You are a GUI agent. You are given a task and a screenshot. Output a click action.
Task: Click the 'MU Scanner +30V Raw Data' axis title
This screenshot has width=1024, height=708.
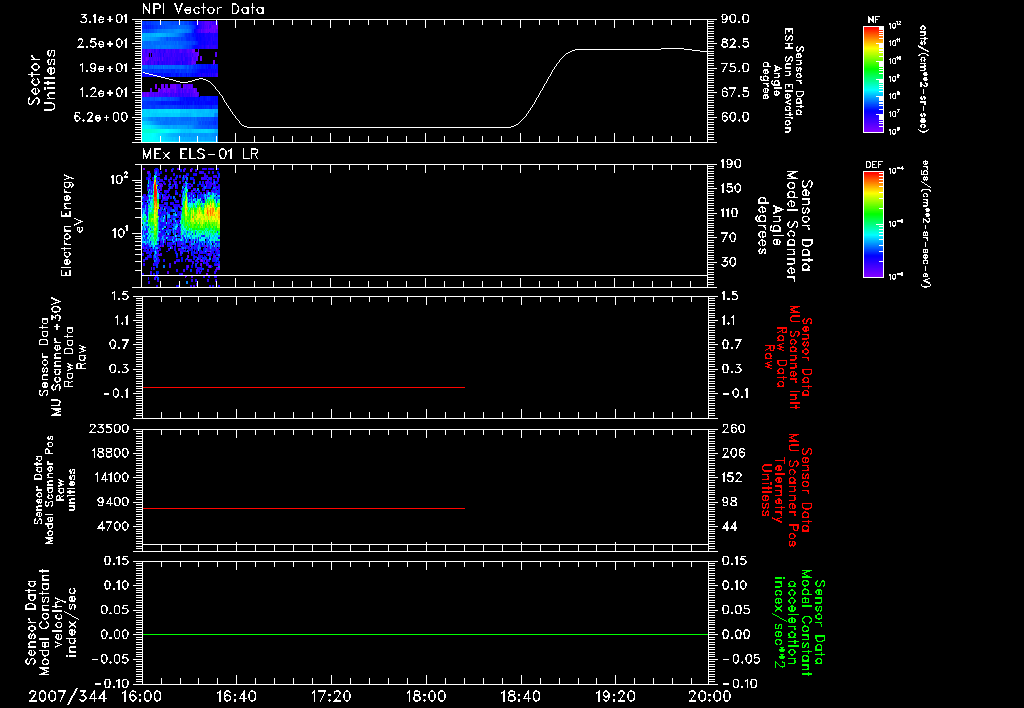tap(63, 357)
